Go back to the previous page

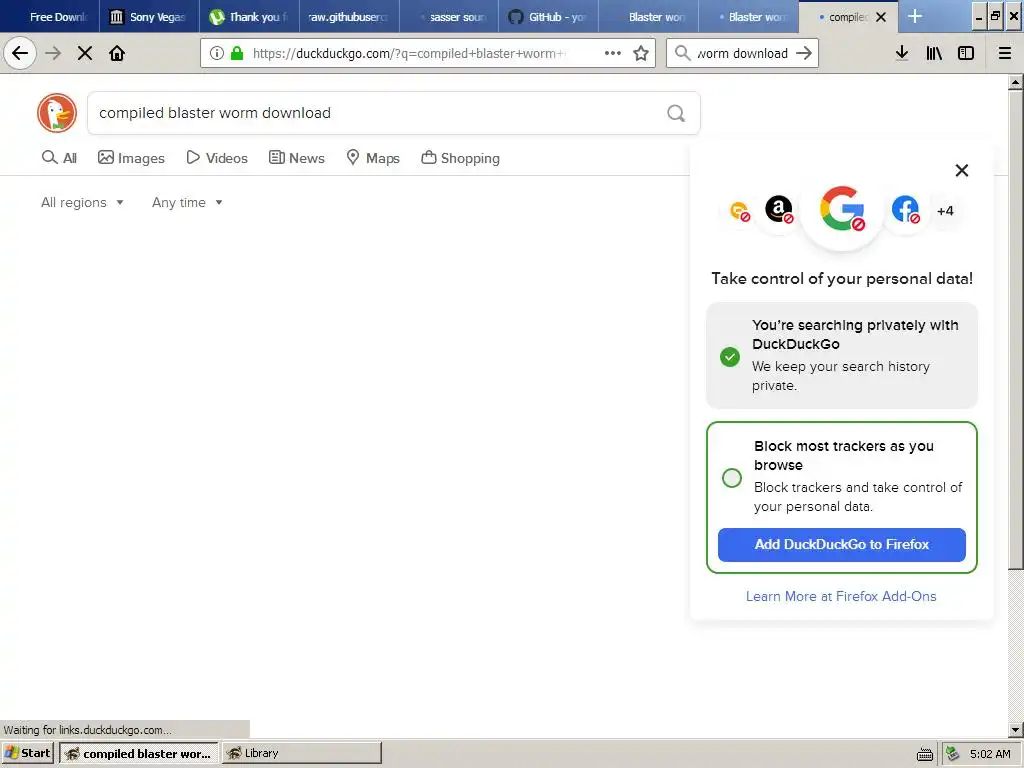[x=20, y=54]
